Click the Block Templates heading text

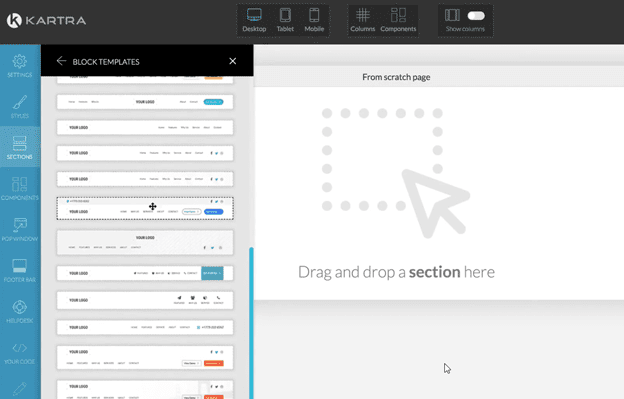click(106, 62)
